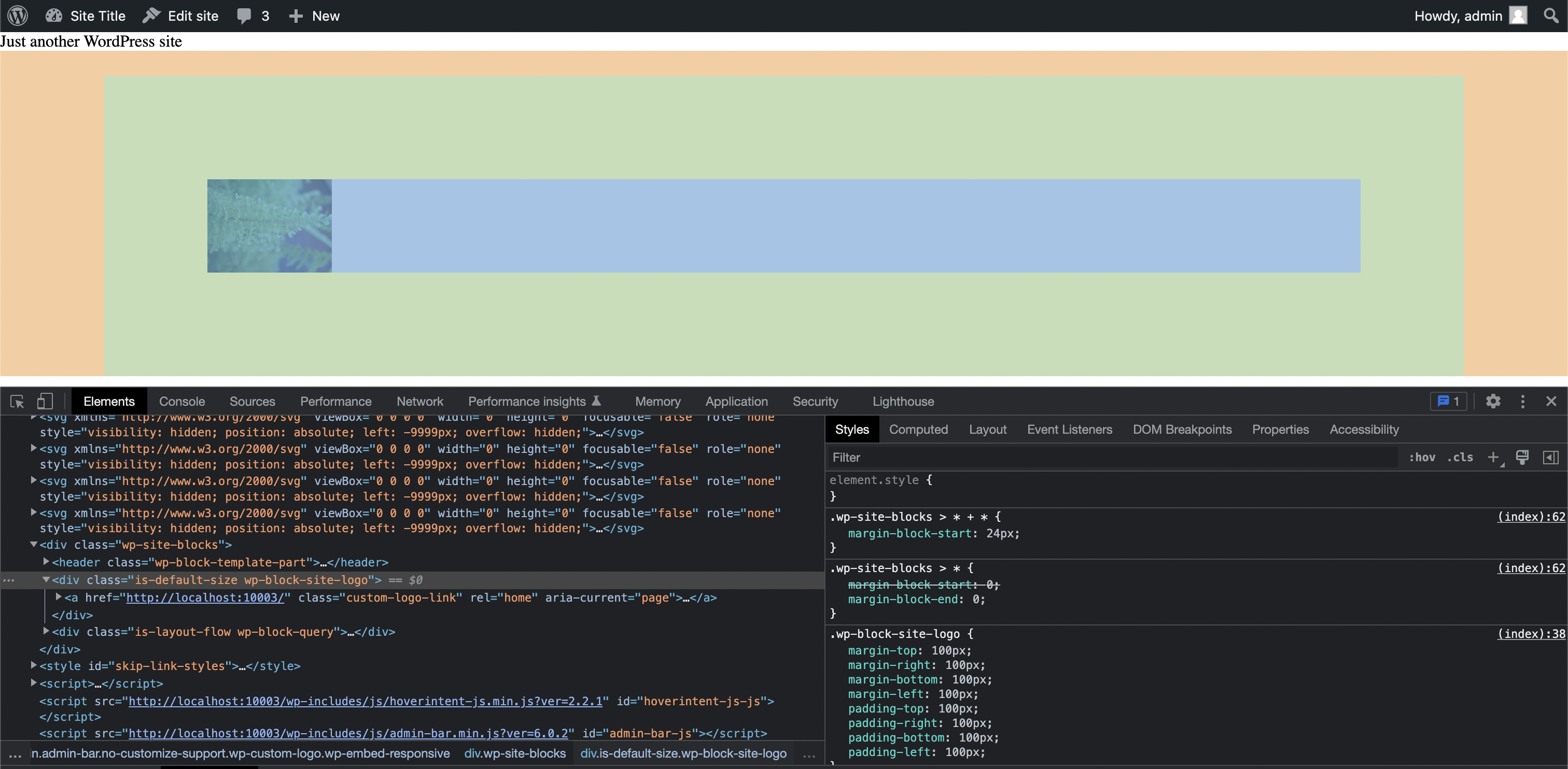Select the closing wp-site-blocks div tag
The width and height of the screenshot is (1568, 769).
(x=60, y=649)
